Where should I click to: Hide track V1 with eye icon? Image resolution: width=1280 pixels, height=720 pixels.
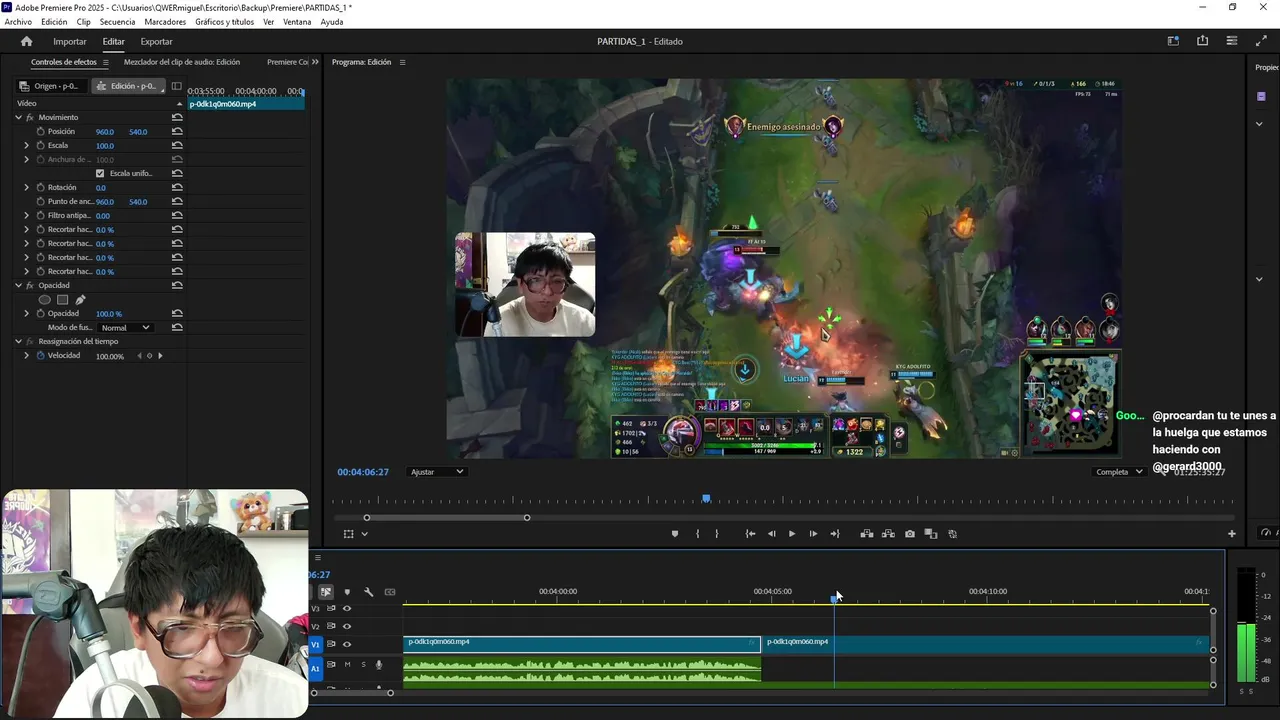pyautogui.click(x=347, y=644)
